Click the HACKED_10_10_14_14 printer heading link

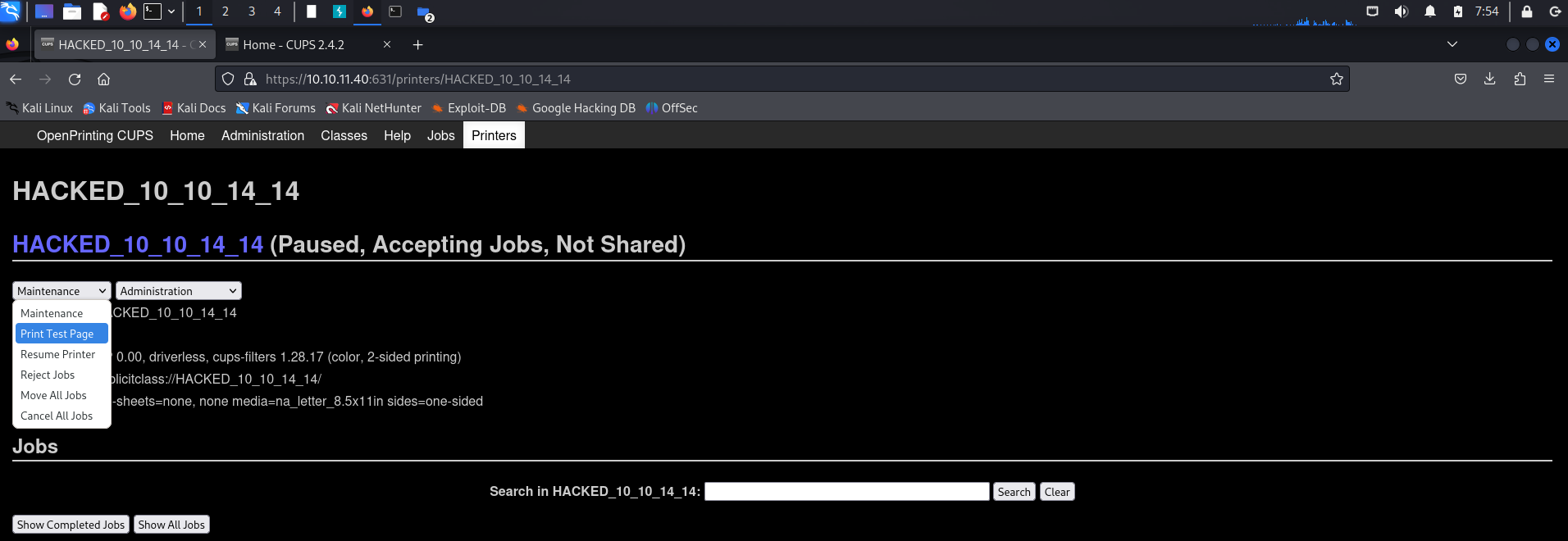point(138,244)
